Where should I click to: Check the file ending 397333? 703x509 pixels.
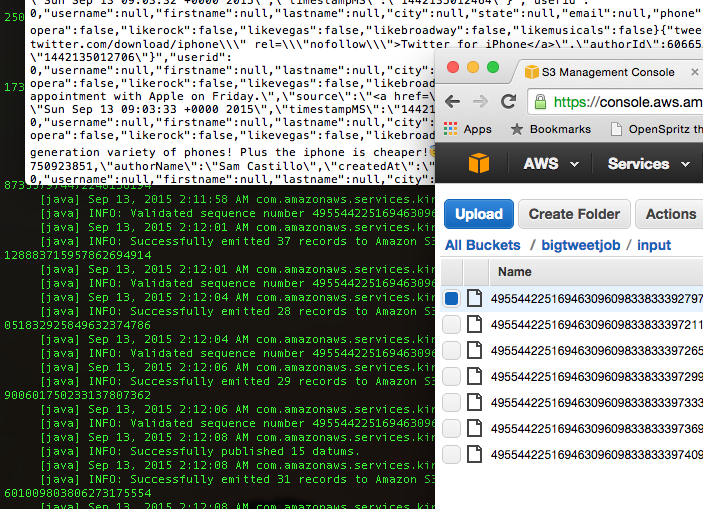click(451, 402)
